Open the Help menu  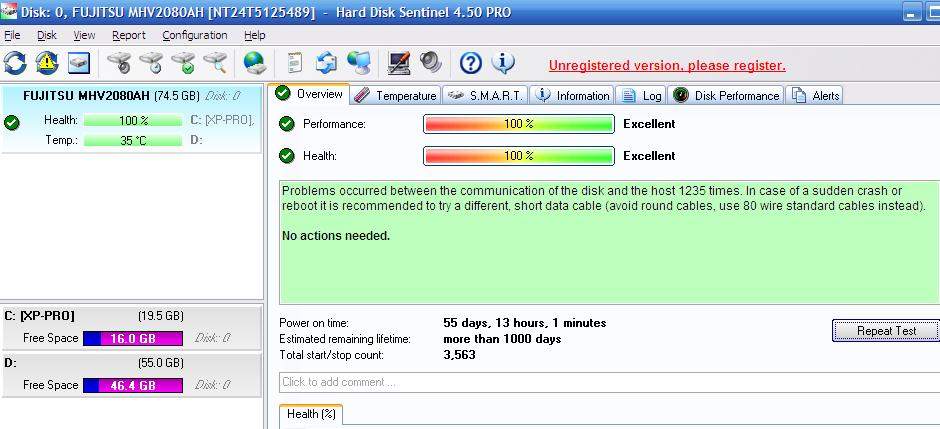(x=255, y=35)
